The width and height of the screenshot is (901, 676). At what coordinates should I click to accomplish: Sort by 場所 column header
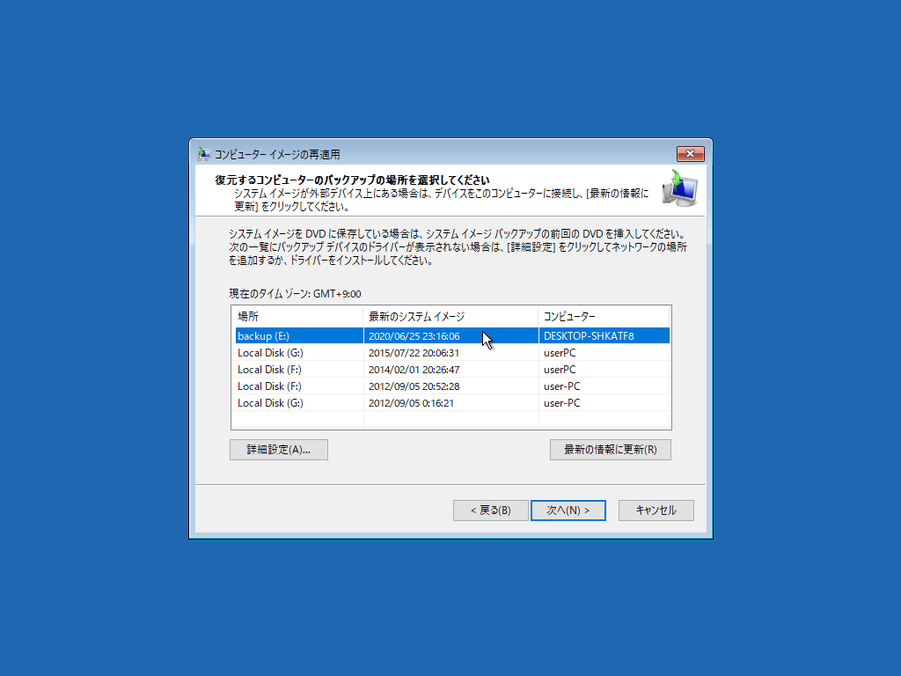click(299, 316)
